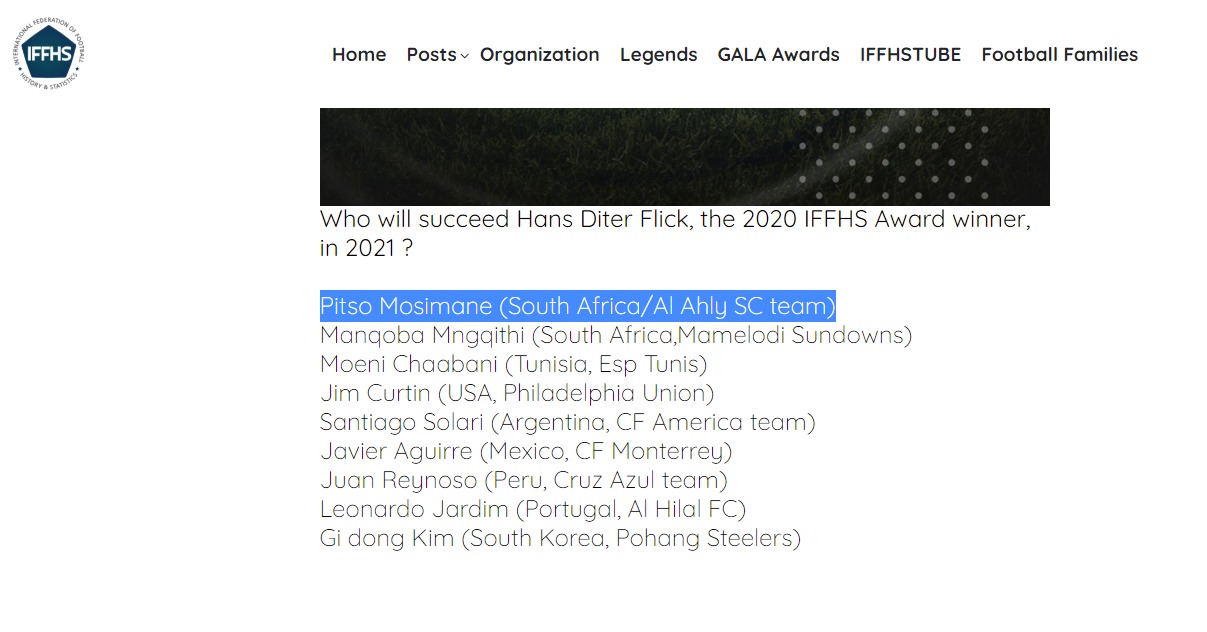Open the Home menu item
This screenshot has height=632, width=1207.
click(359, 55)
